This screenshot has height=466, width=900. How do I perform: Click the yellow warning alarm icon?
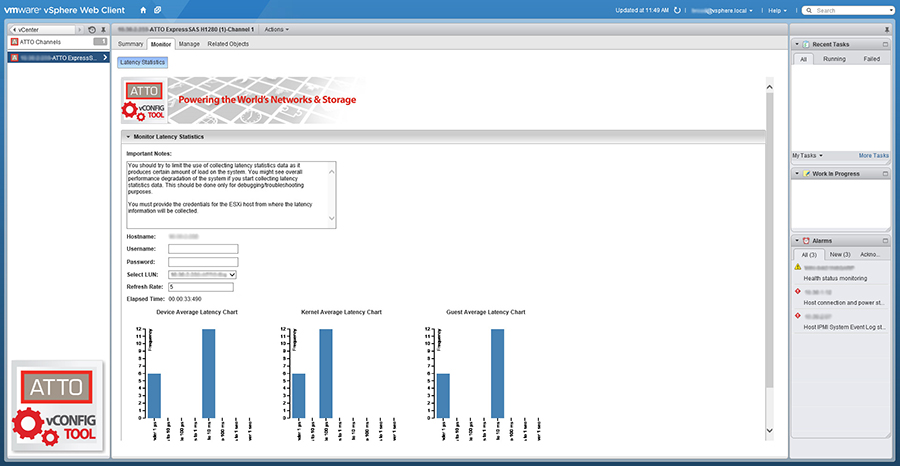click(797, 267)
